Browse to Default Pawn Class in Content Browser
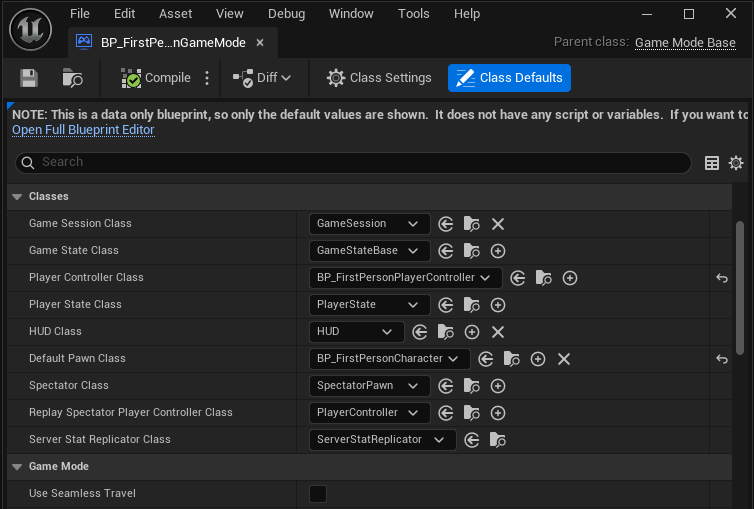The image size is (754, 509). 512,359
